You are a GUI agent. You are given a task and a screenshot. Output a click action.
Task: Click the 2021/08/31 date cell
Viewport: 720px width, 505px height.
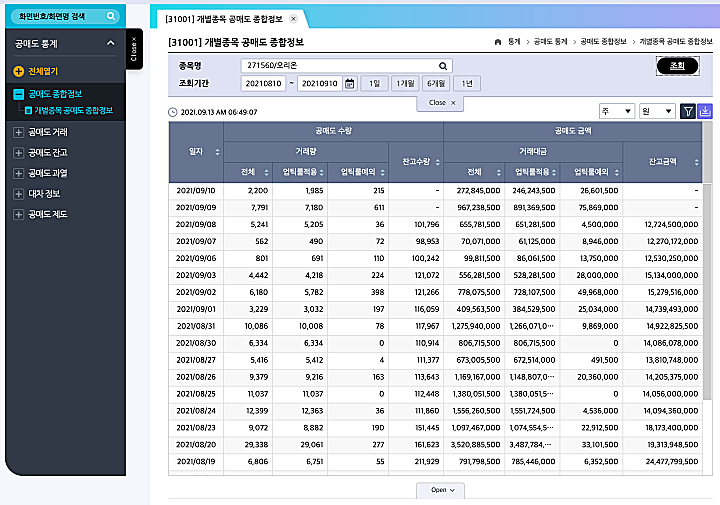196,326
